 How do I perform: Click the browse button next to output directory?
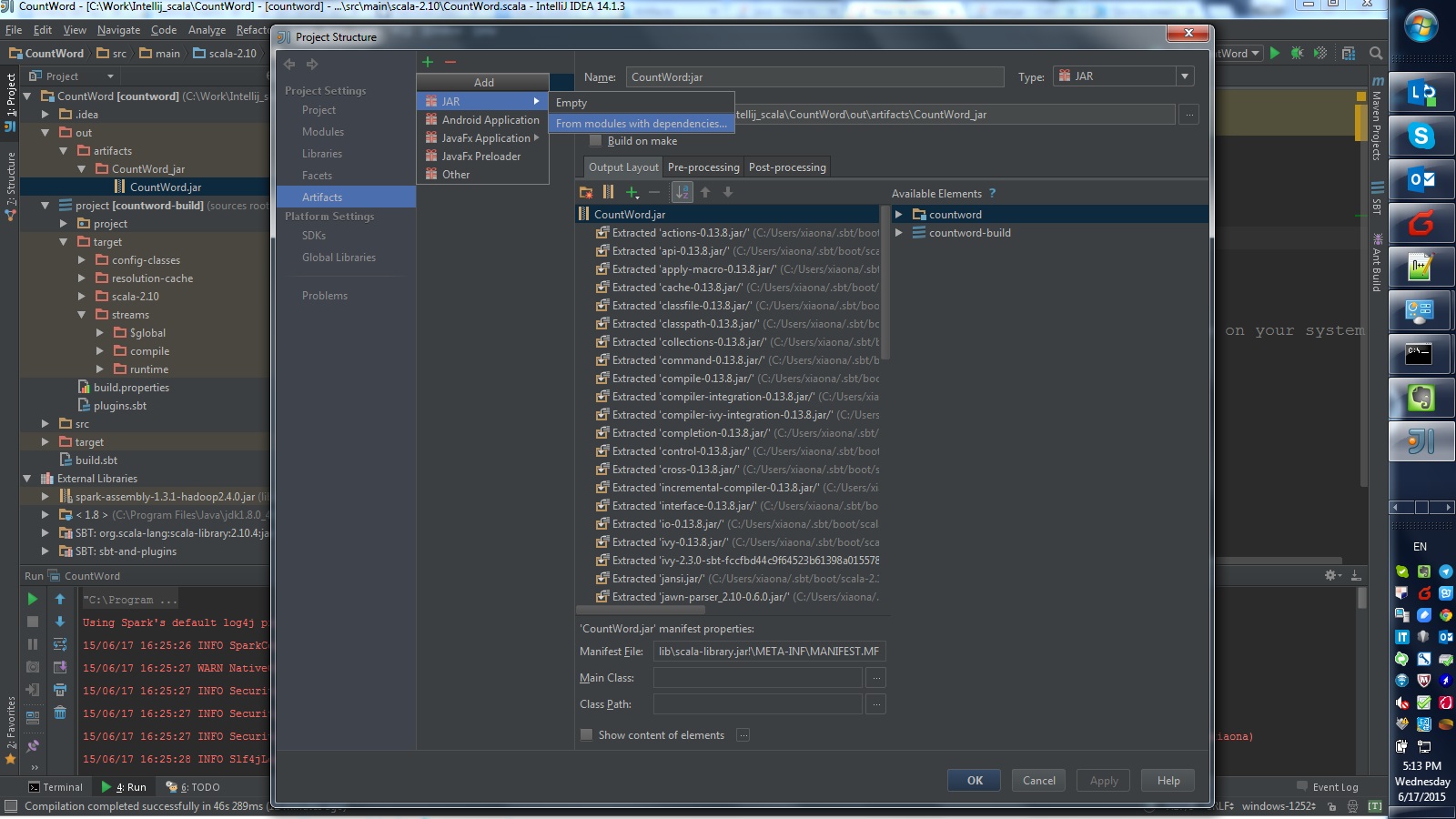pos(1188,115)
